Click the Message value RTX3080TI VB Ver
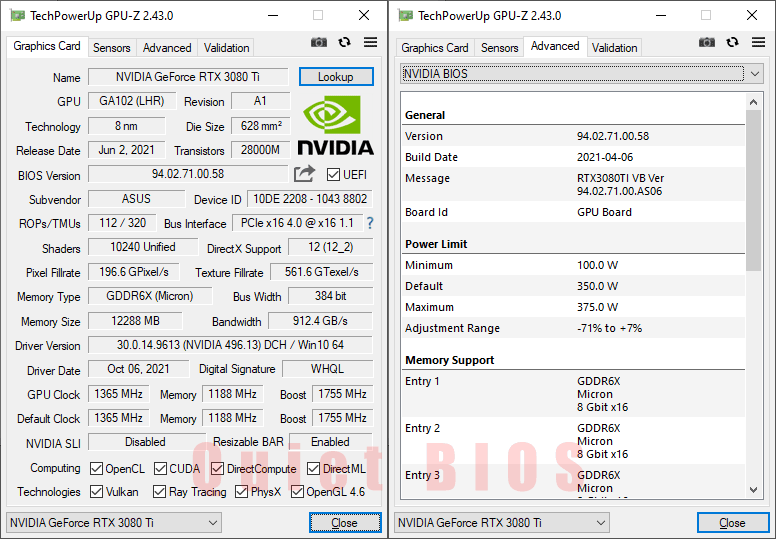This screenshot has height=539, width=776. (620, 178)
